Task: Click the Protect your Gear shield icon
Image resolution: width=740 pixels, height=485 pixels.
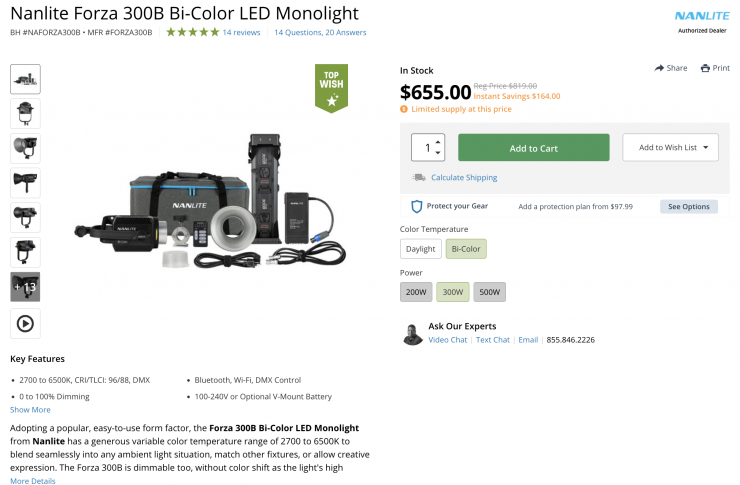Action: tap(417, 207)
